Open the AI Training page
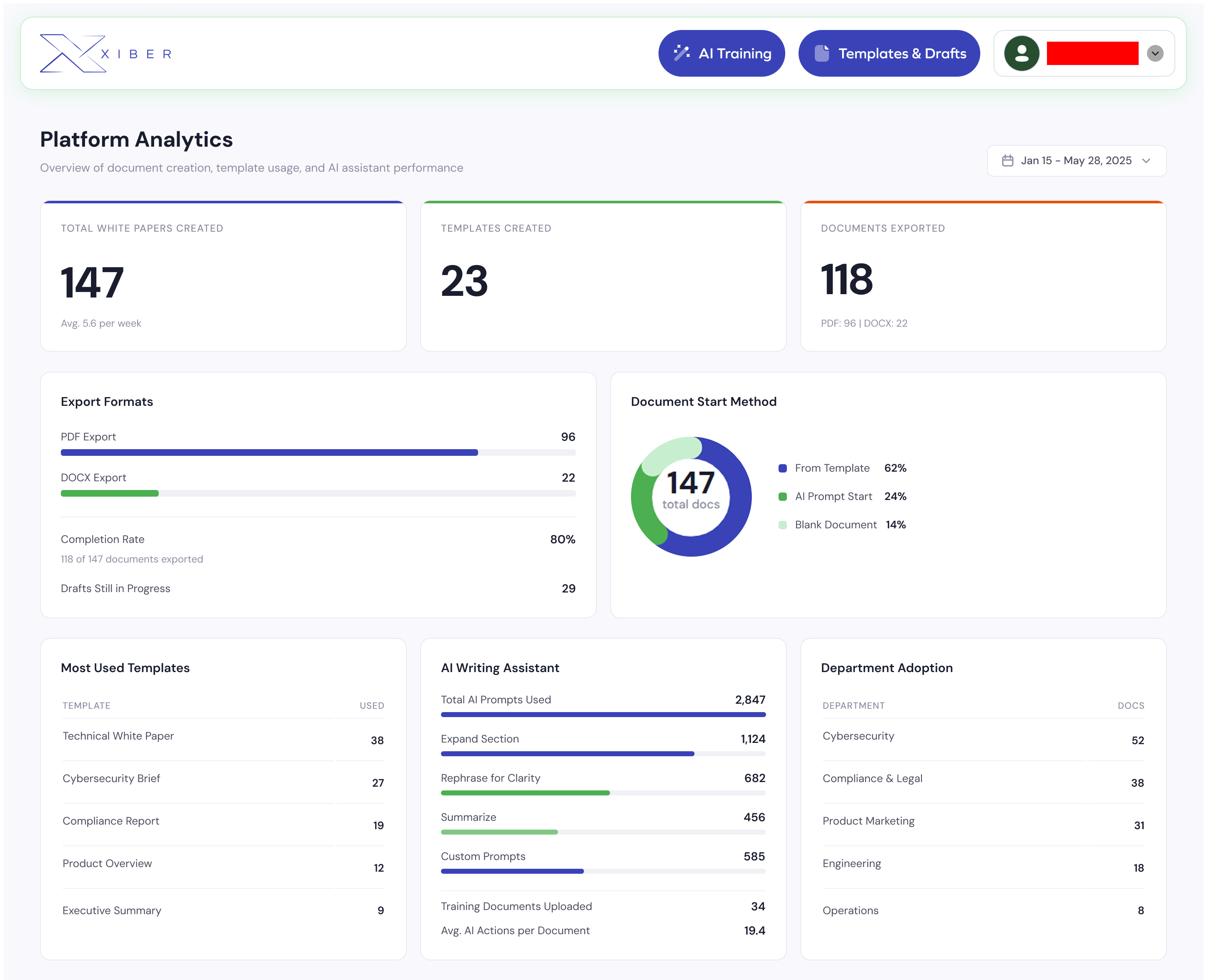The width and height of the screenshot is (1207, 980). (x=721, y=54)
